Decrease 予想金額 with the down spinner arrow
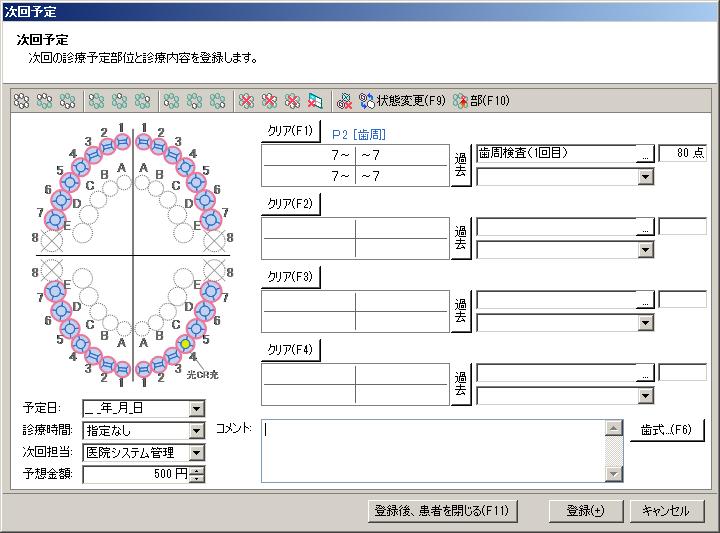 [x=197, y=478]
